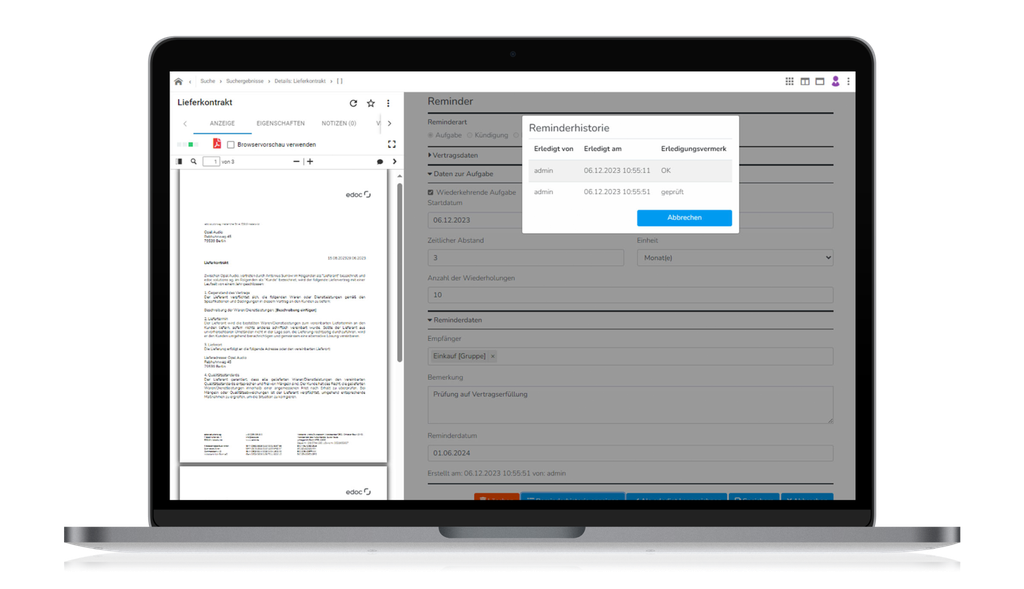
Task: Open the purple user profile icon
Action: pyautogui.click(x=835, y=81)
